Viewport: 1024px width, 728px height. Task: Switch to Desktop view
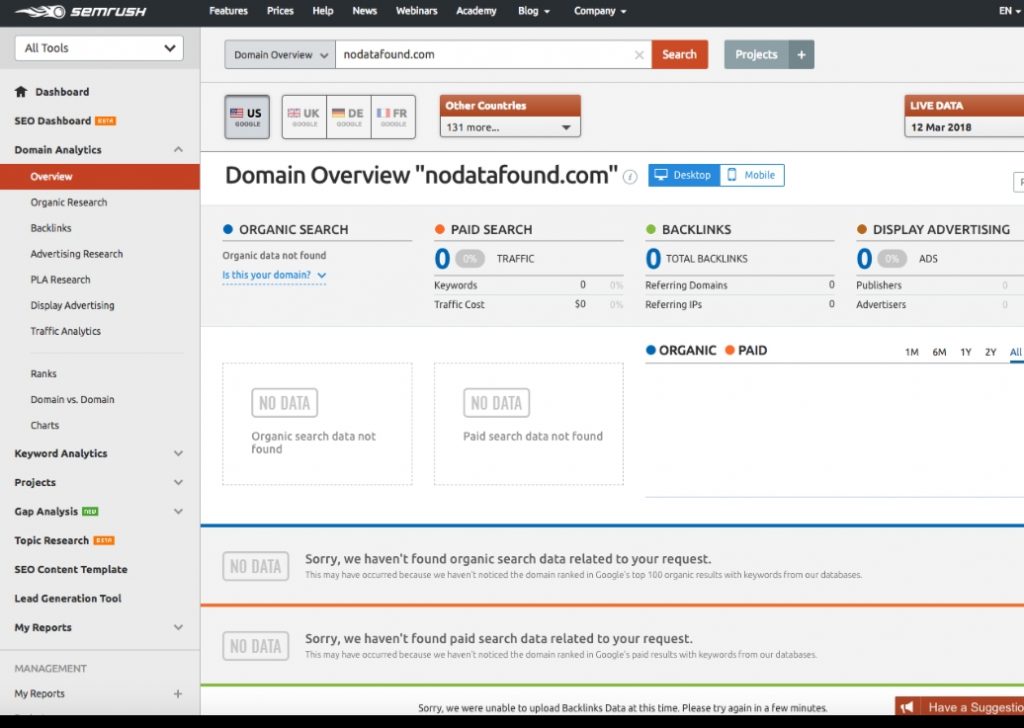pyautogui.click(x=684, y=175)
